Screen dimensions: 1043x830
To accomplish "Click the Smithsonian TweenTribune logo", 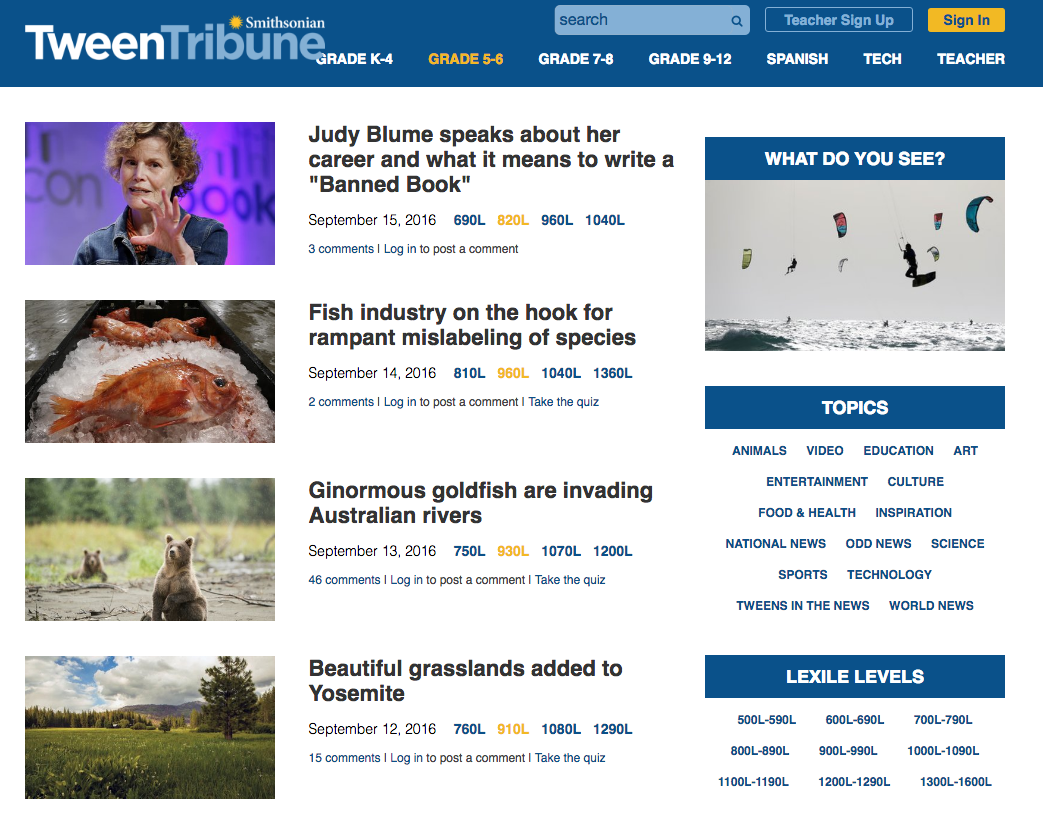I will 175,39.
